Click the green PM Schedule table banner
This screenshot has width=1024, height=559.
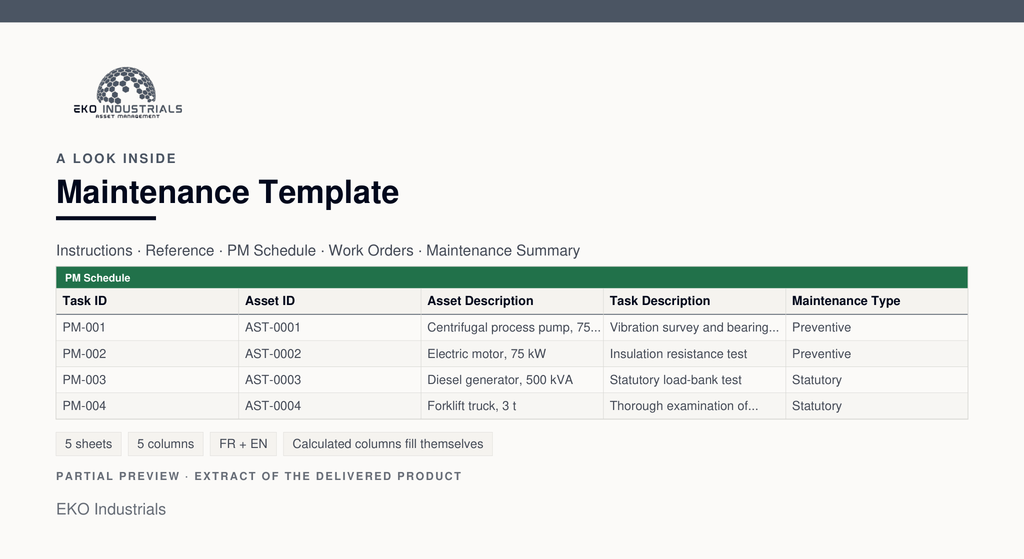[x=512, y=278]
